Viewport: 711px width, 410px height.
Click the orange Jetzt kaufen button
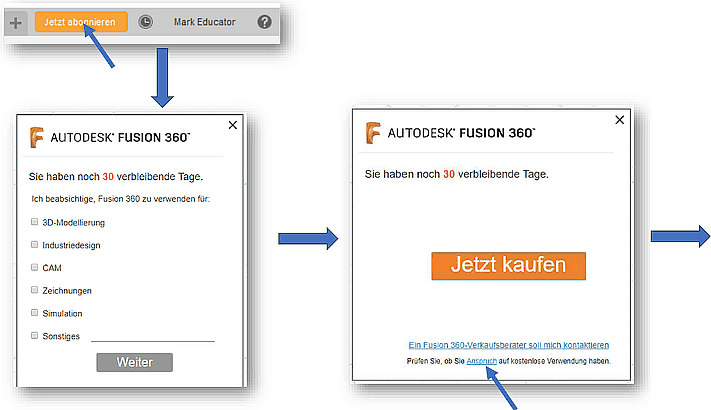[x=508, y=266]
